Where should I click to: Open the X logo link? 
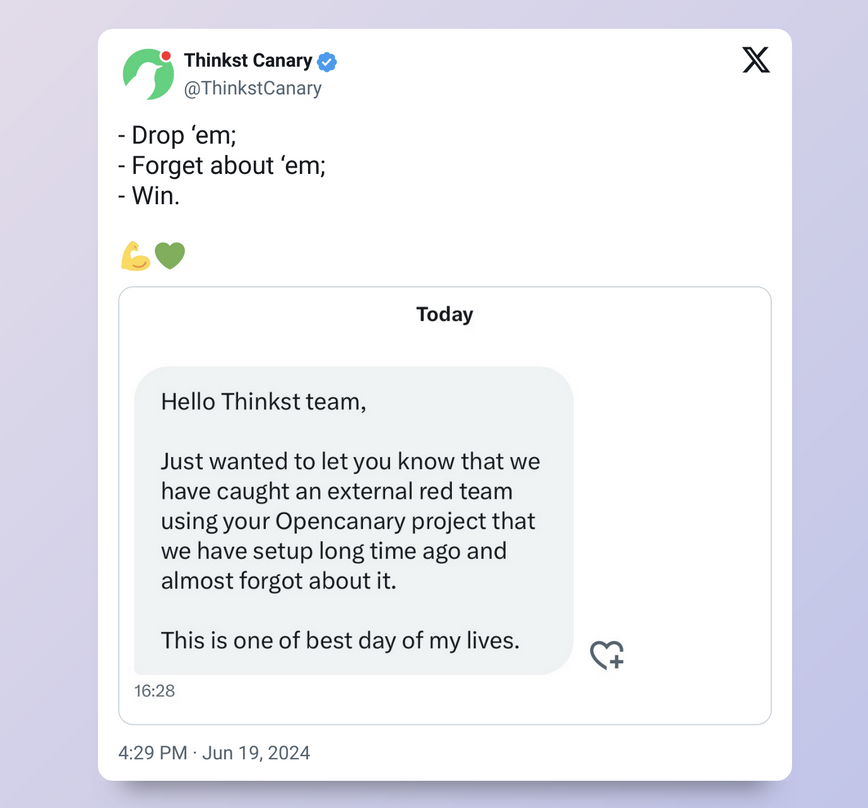point(756,61)
